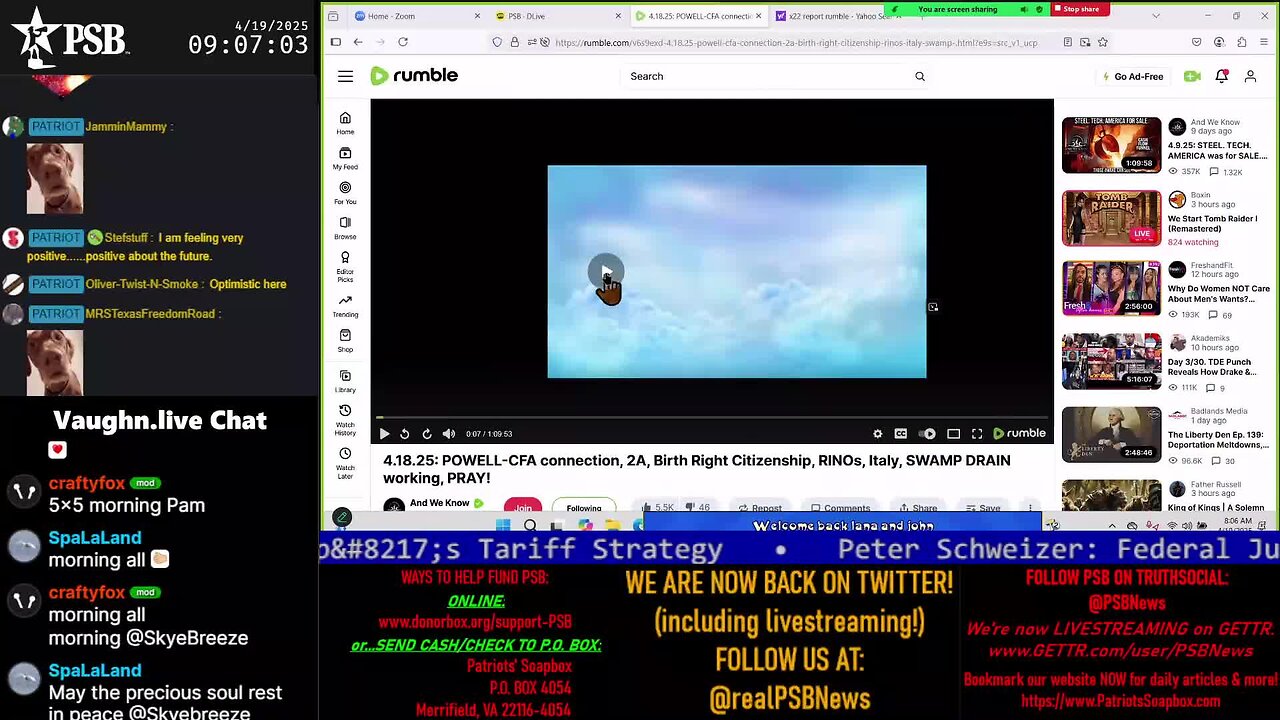The height and width of the screenshot is (720, 1280).
Task: Open Editor Picks in the sidebar
Action: coord(345,267)
